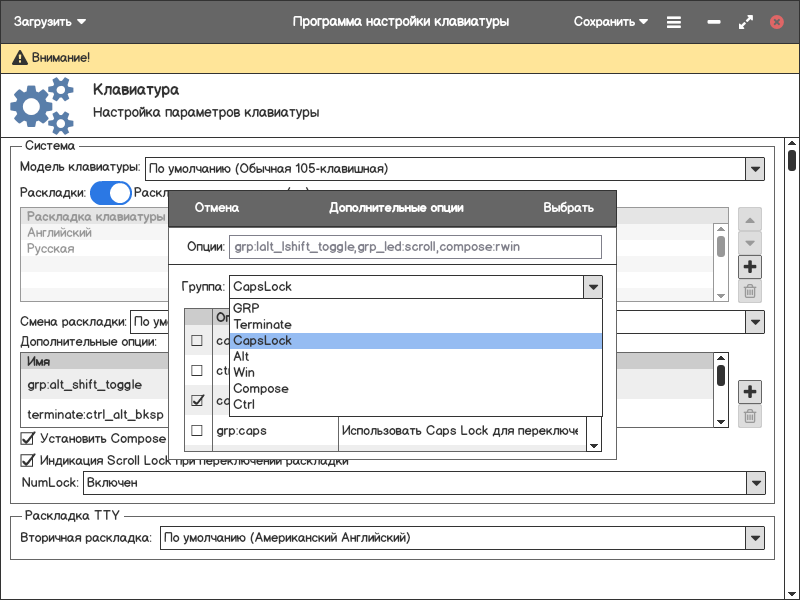
Task: Click into the Опции text field
Action: click(x=415, y=247)
